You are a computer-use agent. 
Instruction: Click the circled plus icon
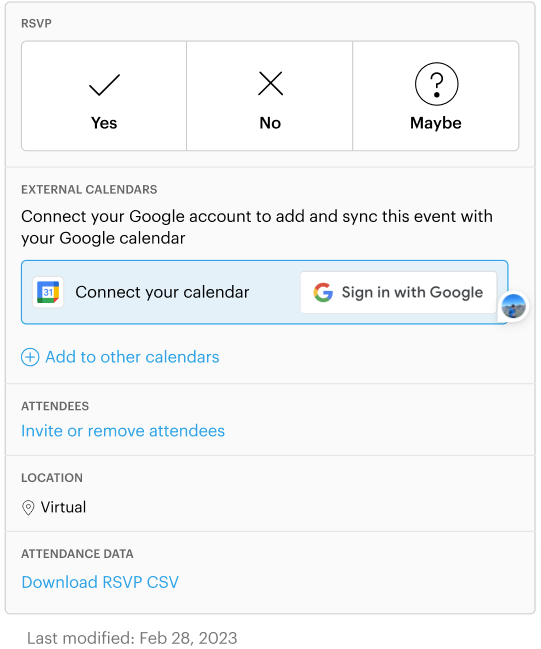click(x=30, y=357)
